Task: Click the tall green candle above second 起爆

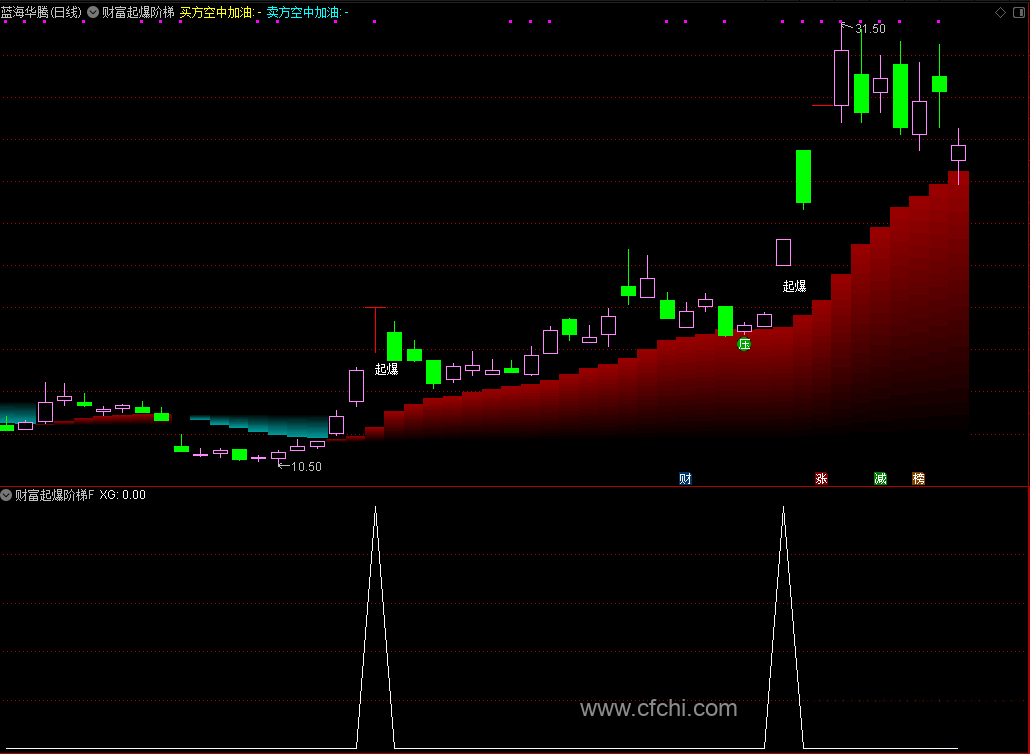Action: tap(803, 177)
